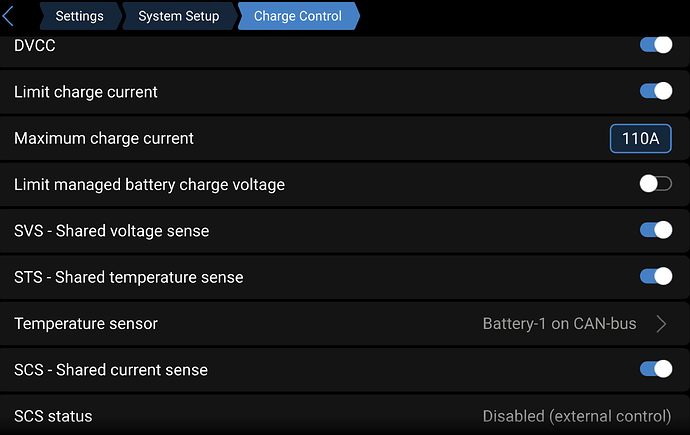Edit the 110A maximum charge current value
690x435 pixels.
pyautogui.click(x=640, y=139)
